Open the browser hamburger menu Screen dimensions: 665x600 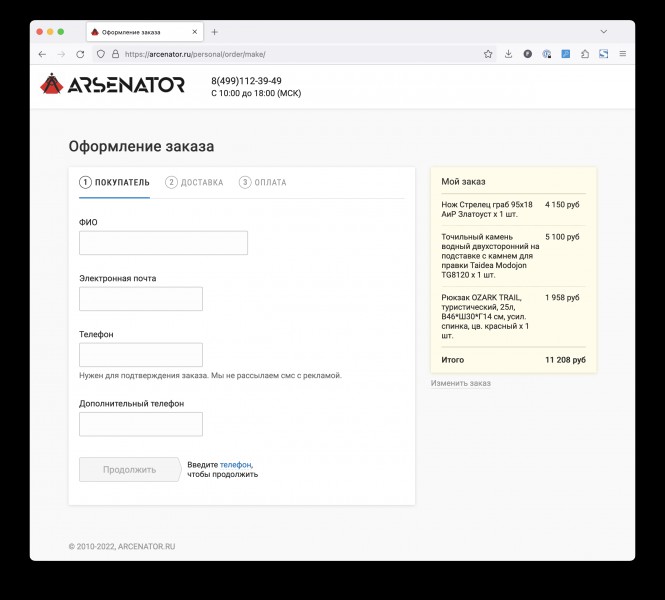pyautogui.click(x=623, y=54)
